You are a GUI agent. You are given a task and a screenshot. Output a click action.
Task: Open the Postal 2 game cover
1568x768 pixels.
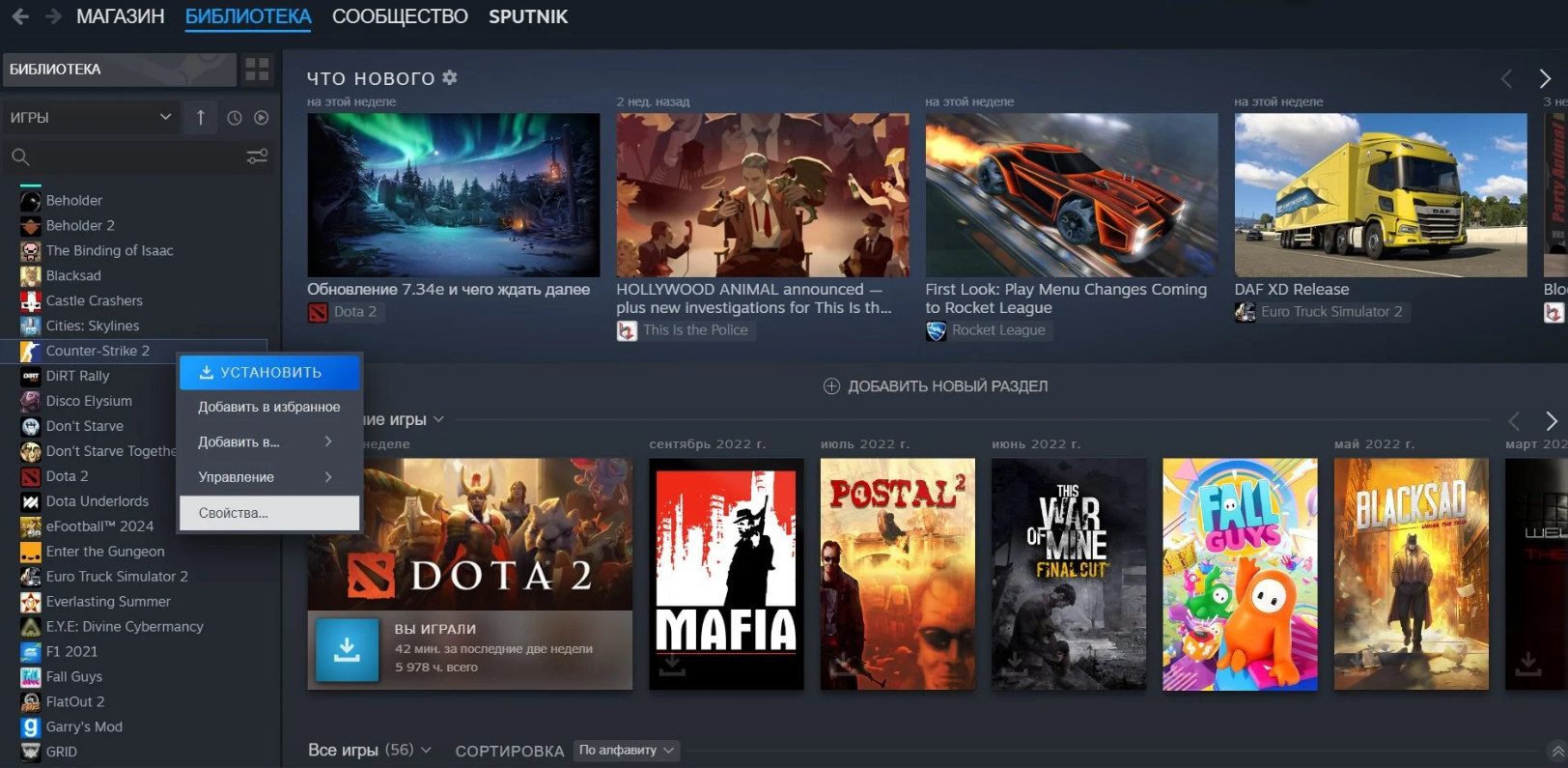point(898,575)
